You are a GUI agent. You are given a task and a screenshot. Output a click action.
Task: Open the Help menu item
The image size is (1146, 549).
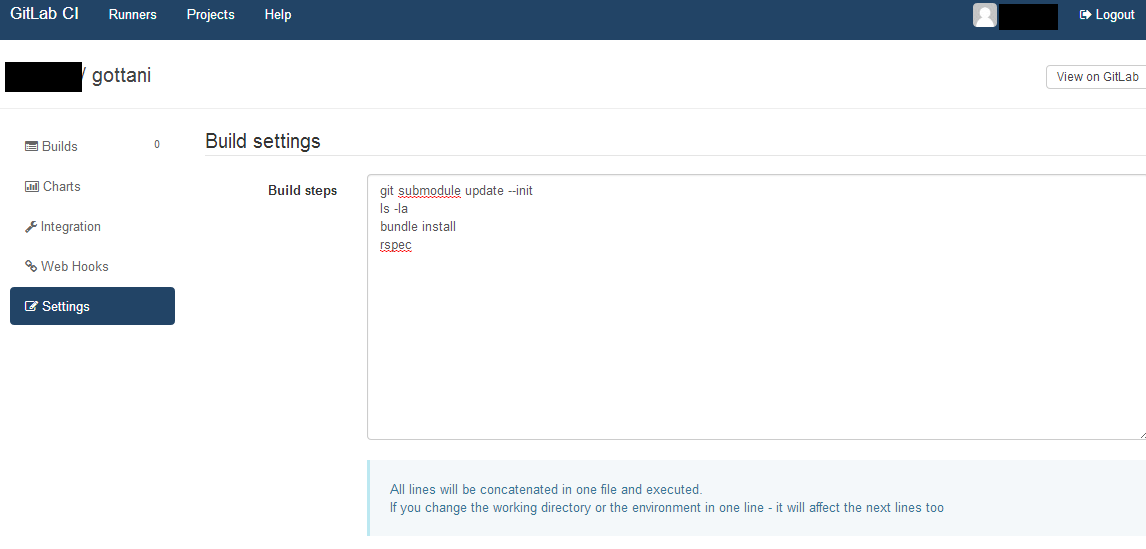[x=278, y=15]
